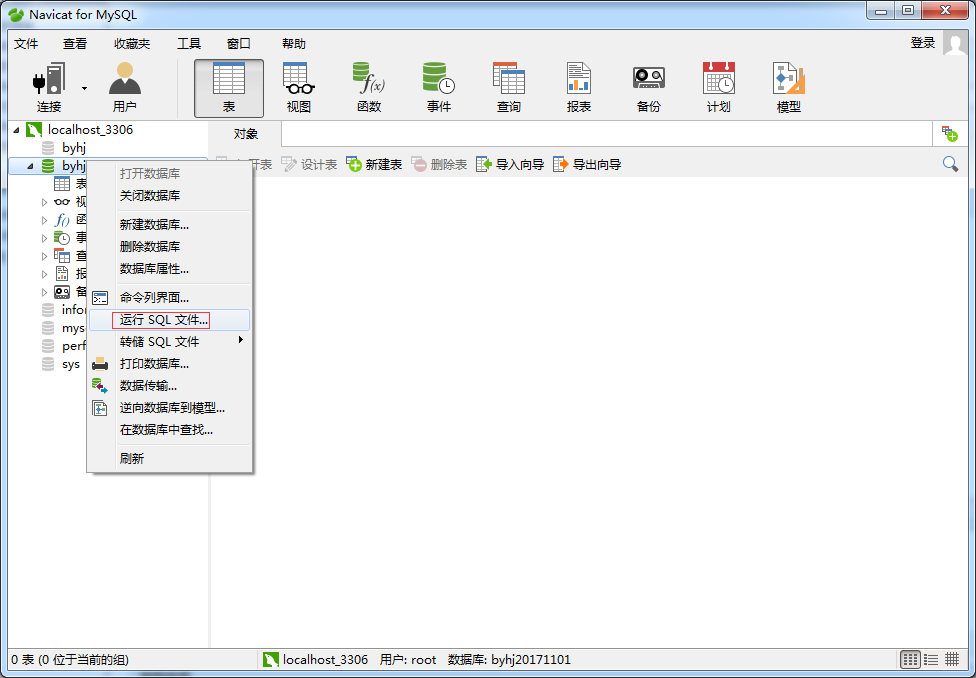Select the 视图 (View) toolbar icon

[298, 87]
